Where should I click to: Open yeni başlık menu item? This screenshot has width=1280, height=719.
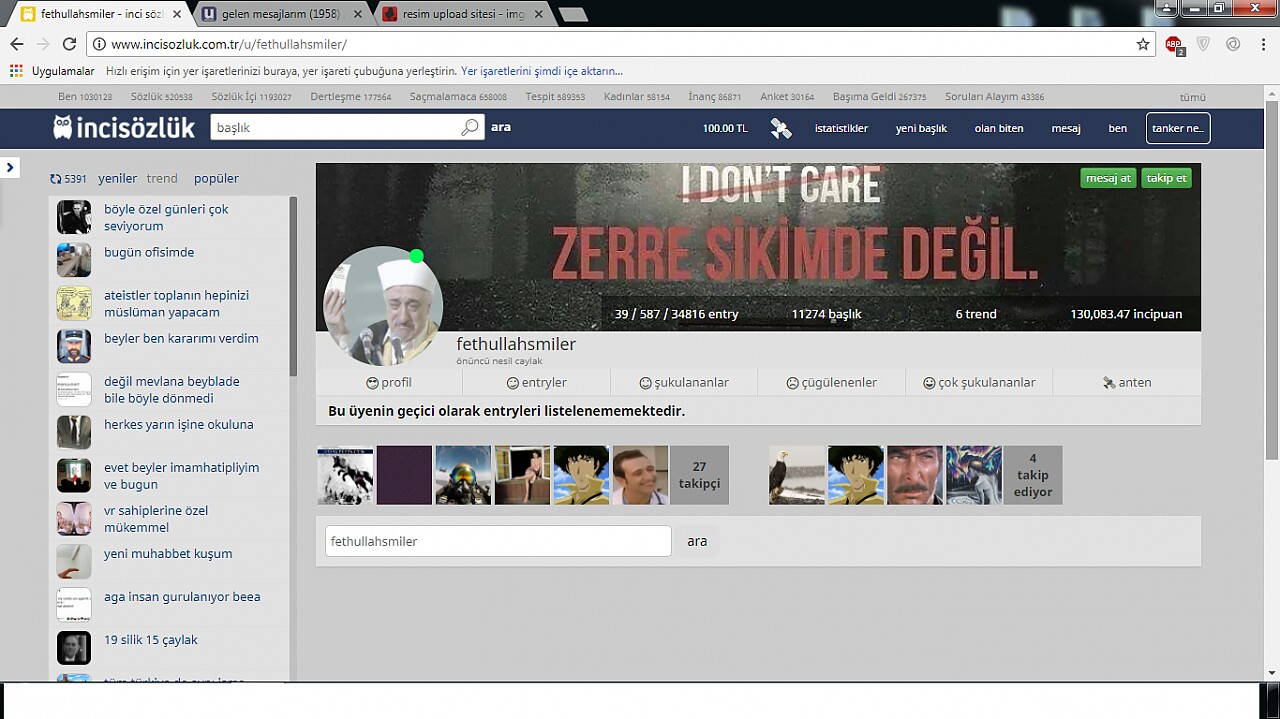921,128
